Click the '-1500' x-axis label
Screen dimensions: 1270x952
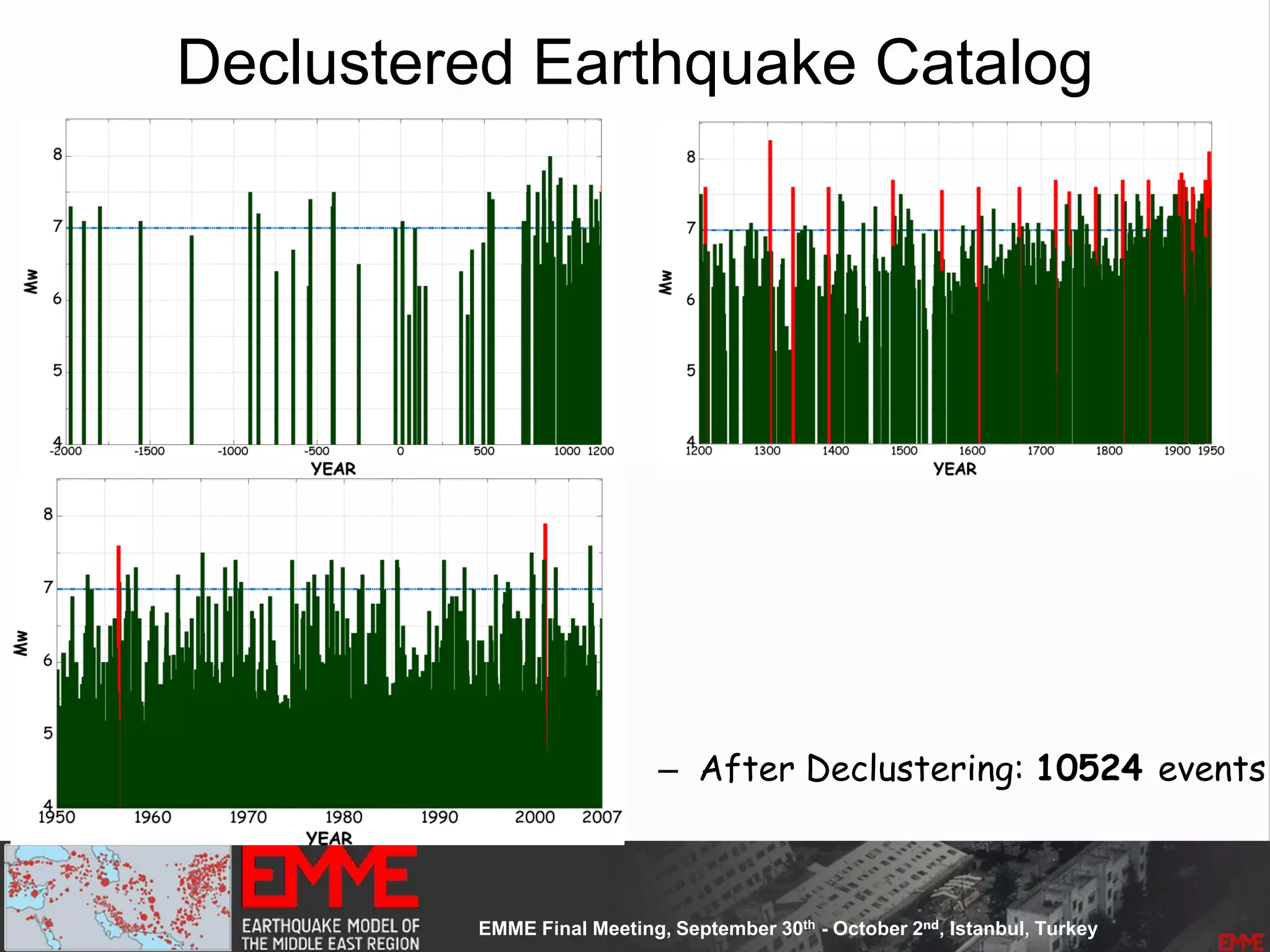[149, 451]
